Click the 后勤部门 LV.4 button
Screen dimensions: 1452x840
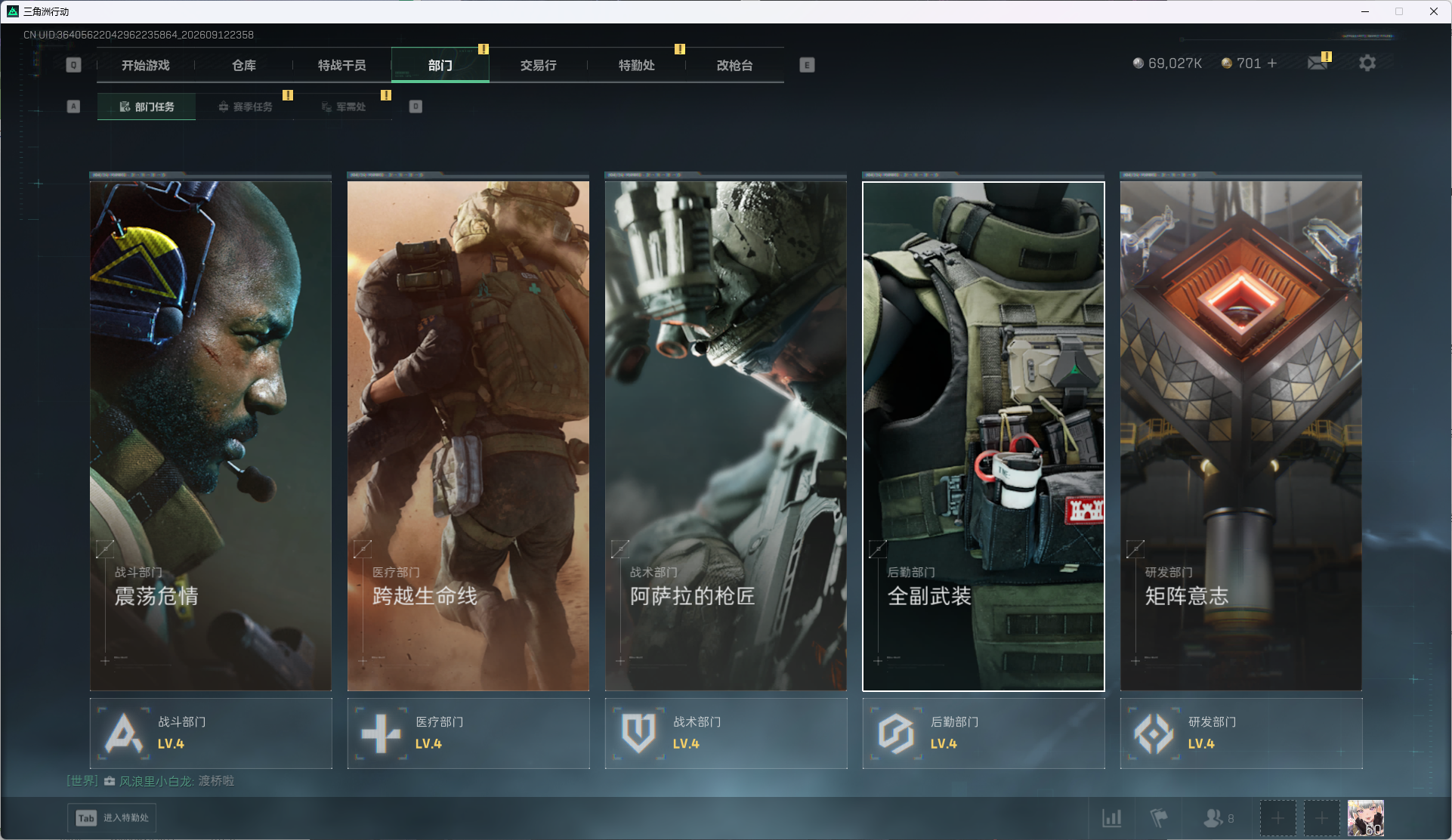[x=984, y=733]
